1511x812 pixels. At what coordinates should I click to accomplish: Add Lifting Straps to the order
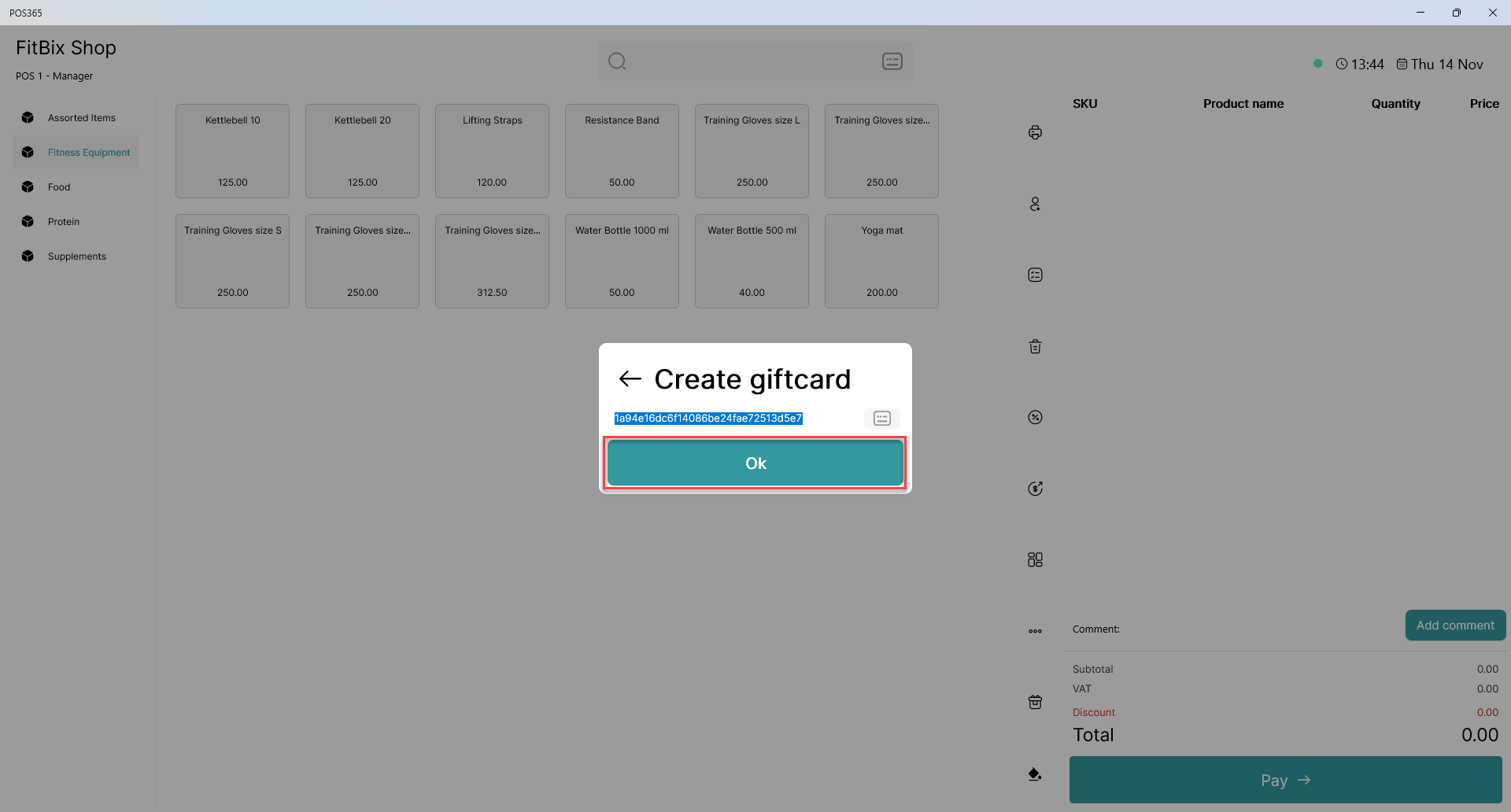[x=492, y=151]
